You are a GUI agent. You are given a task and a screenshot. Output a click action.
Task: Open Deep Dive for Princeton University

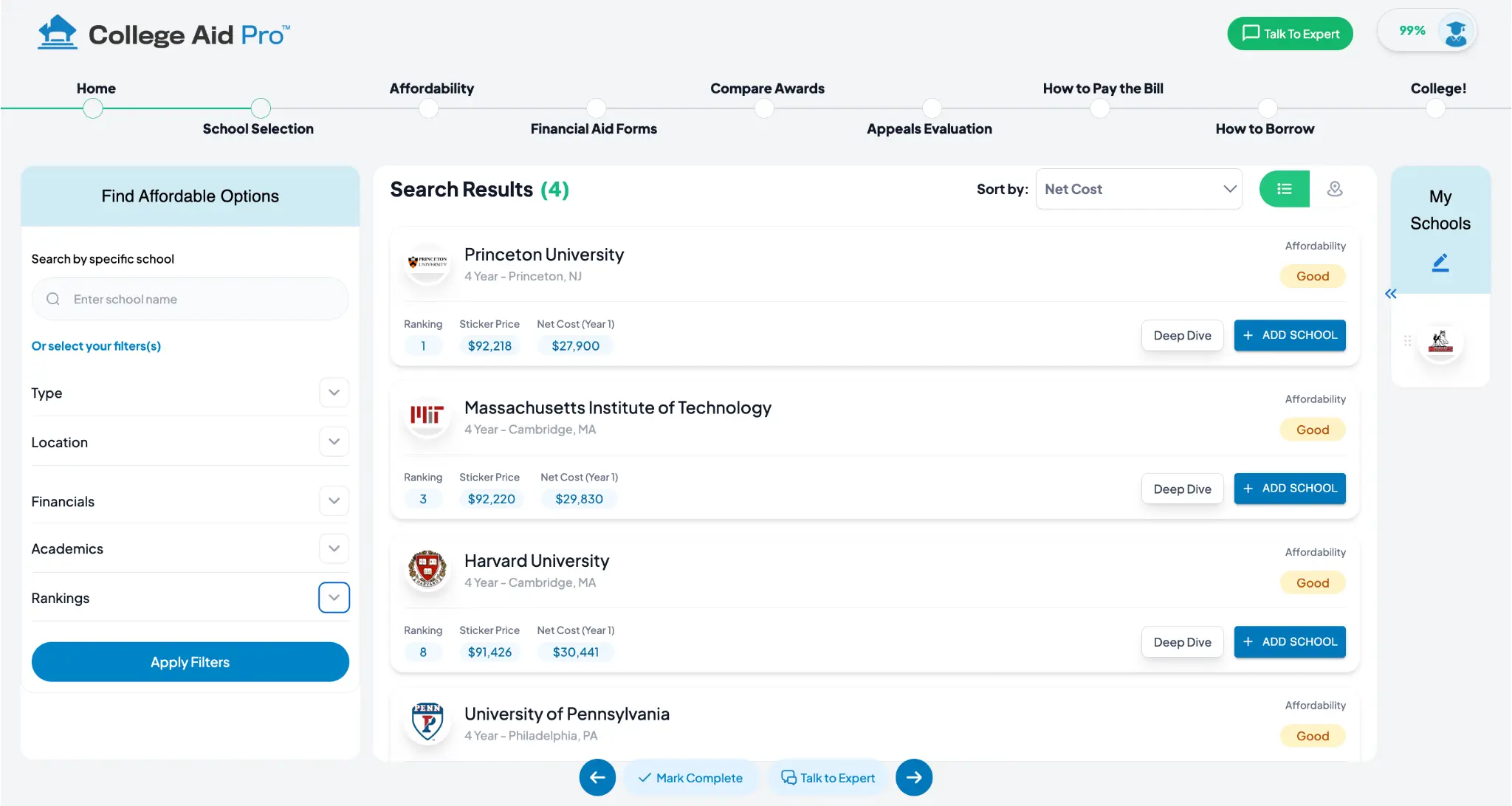pyautogui.click(x=1182, y=335)
